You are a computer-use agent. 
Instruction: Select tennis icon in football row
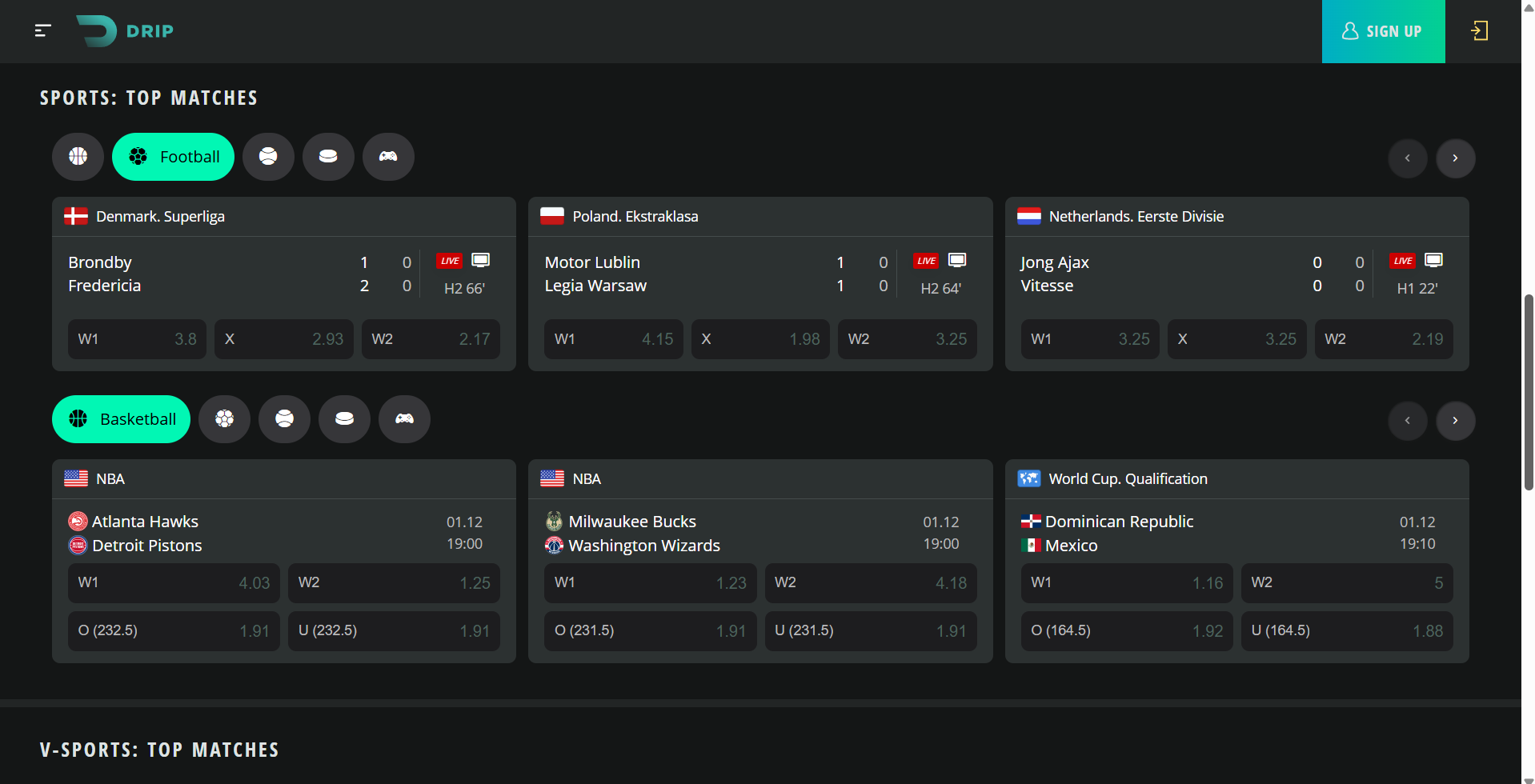click(268, 157)
